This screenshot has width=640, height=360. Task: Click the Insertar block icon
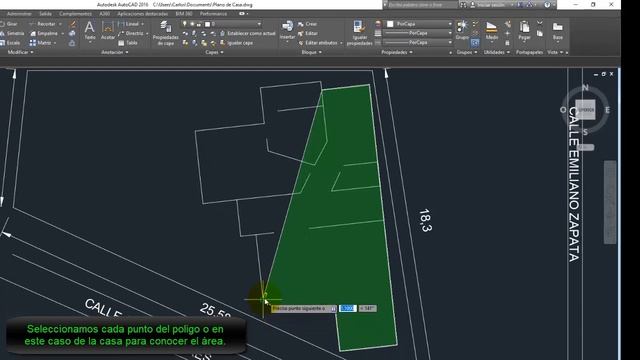click(287, 30)
